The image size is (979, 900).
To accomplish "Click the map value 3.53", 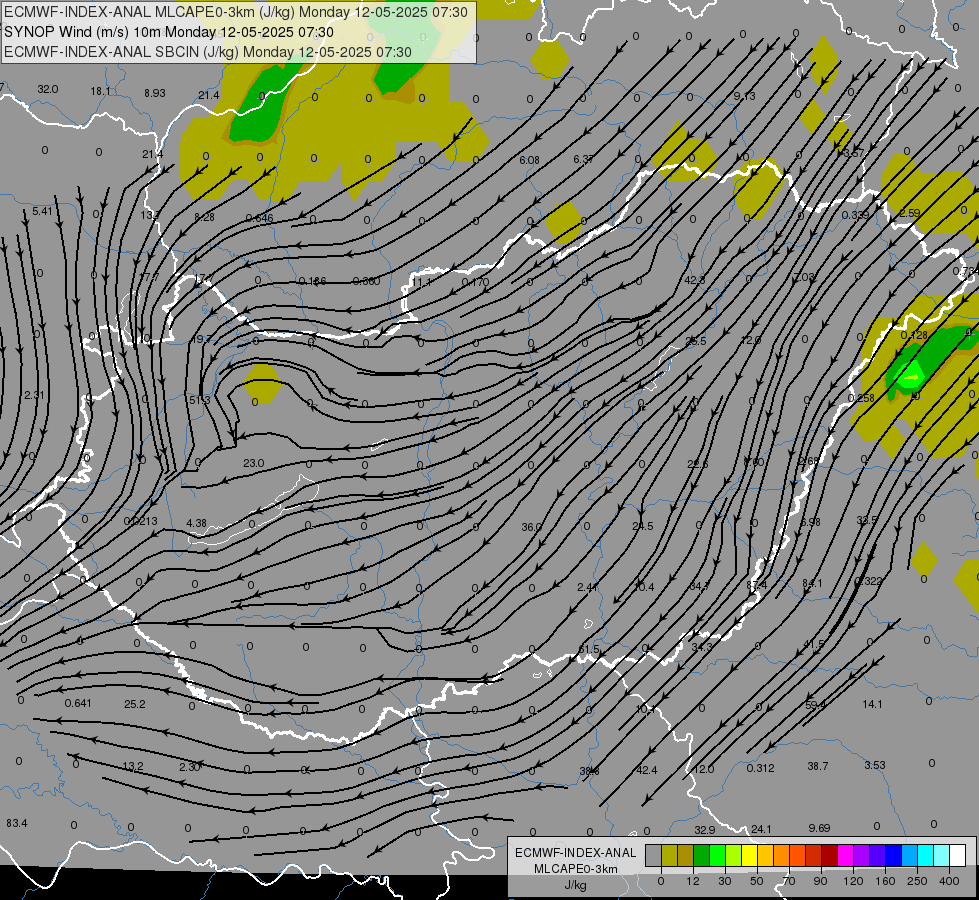I will pyautogui.click(x=875, y=764).
